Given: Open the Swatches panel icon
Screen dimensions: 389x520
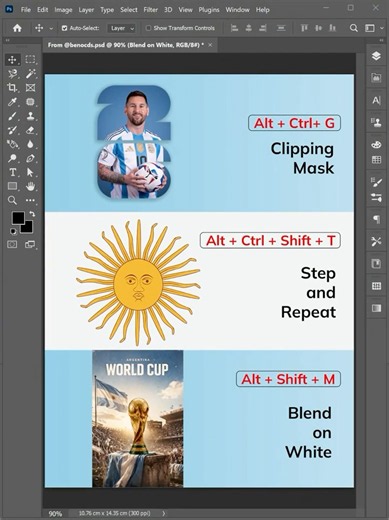Looking at the screenshot, I should pos(376,160).
